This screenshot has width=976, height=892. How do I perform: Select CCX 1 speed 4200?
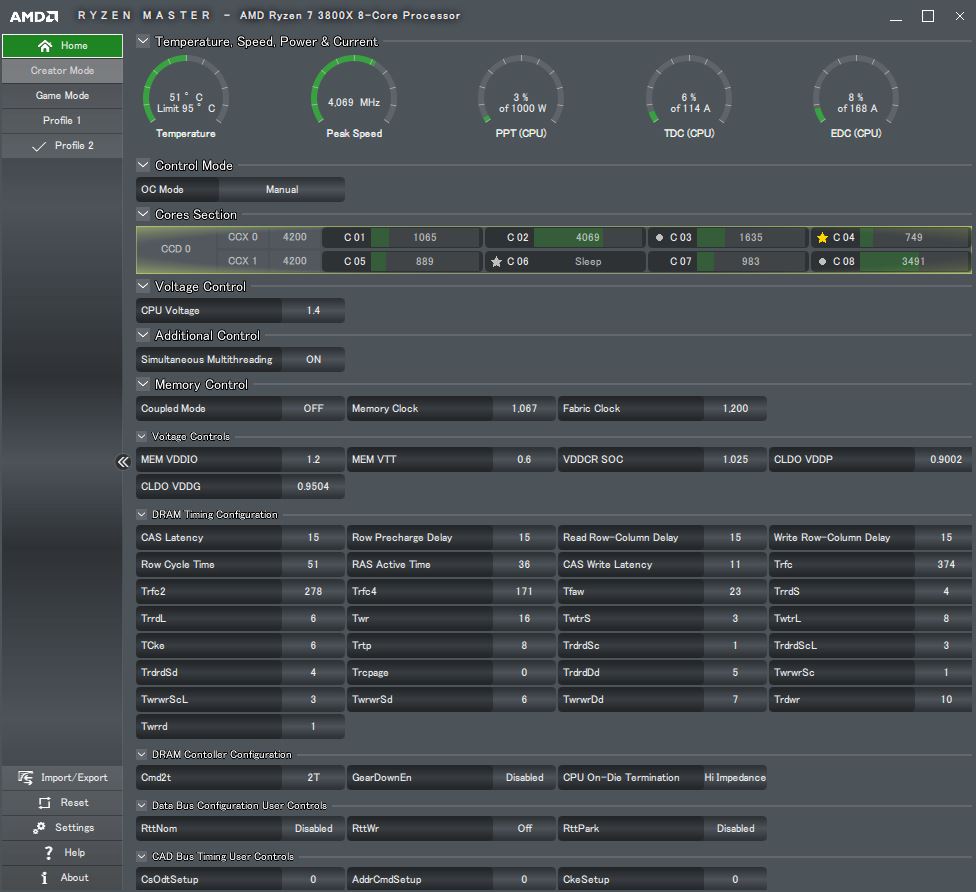point(294,261)
